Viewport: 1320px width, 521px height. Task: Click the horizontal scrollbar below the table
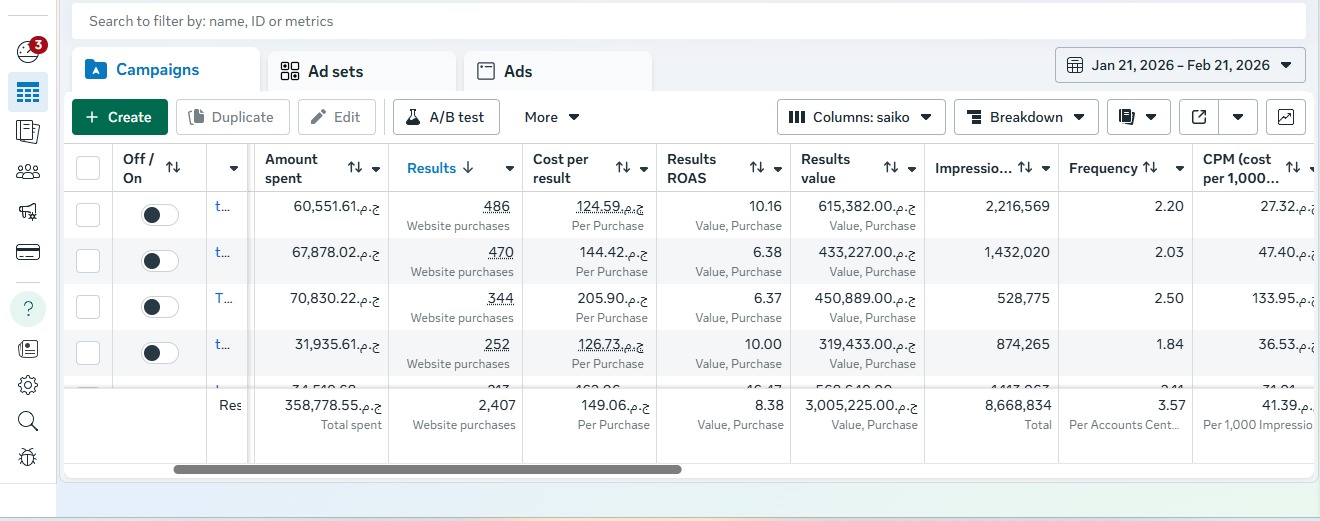coord(427,469)
